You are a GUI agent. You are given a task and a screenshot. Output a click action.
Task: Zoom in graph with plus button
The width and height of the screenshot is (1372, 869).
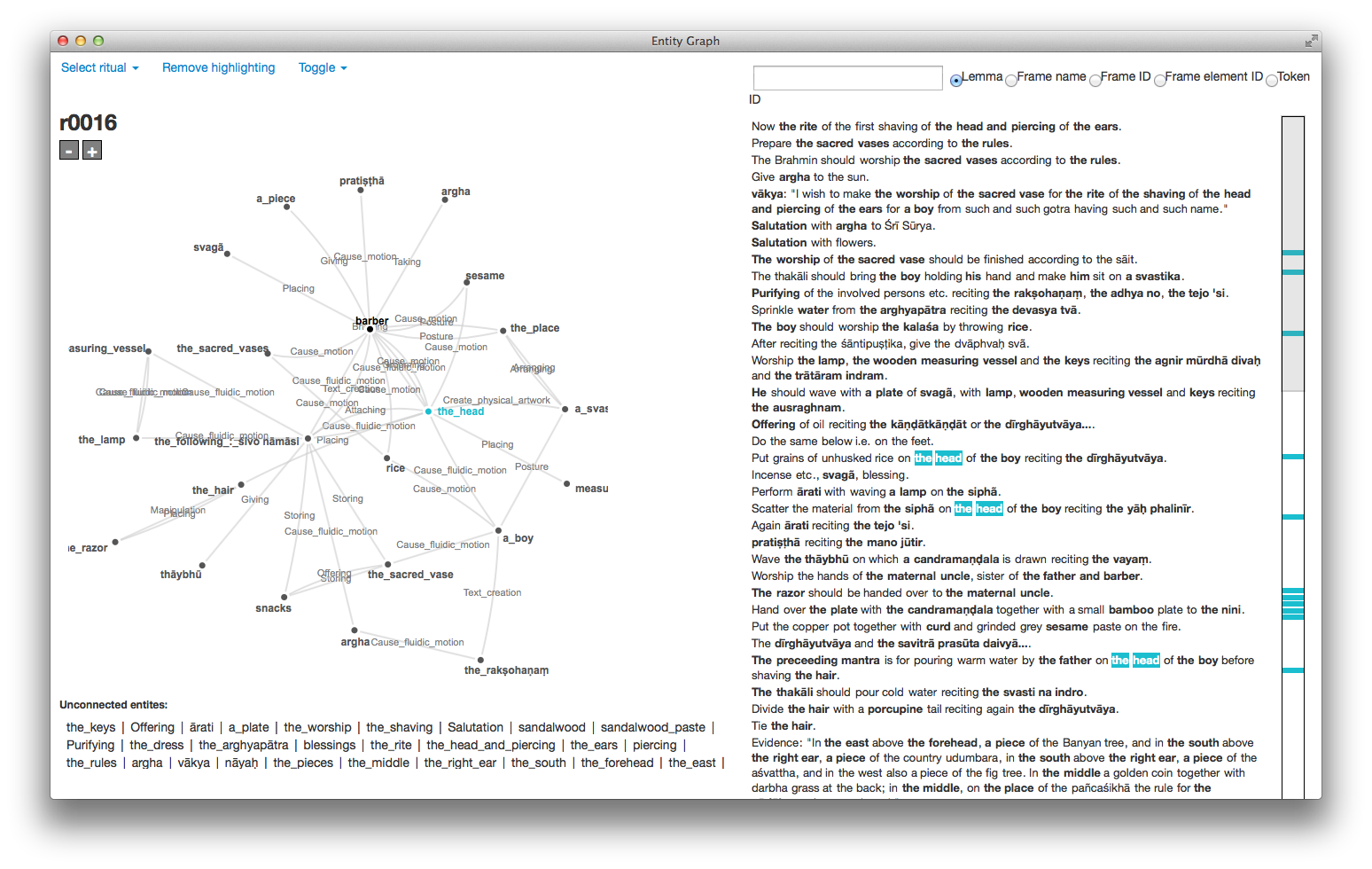pos(92,151)
